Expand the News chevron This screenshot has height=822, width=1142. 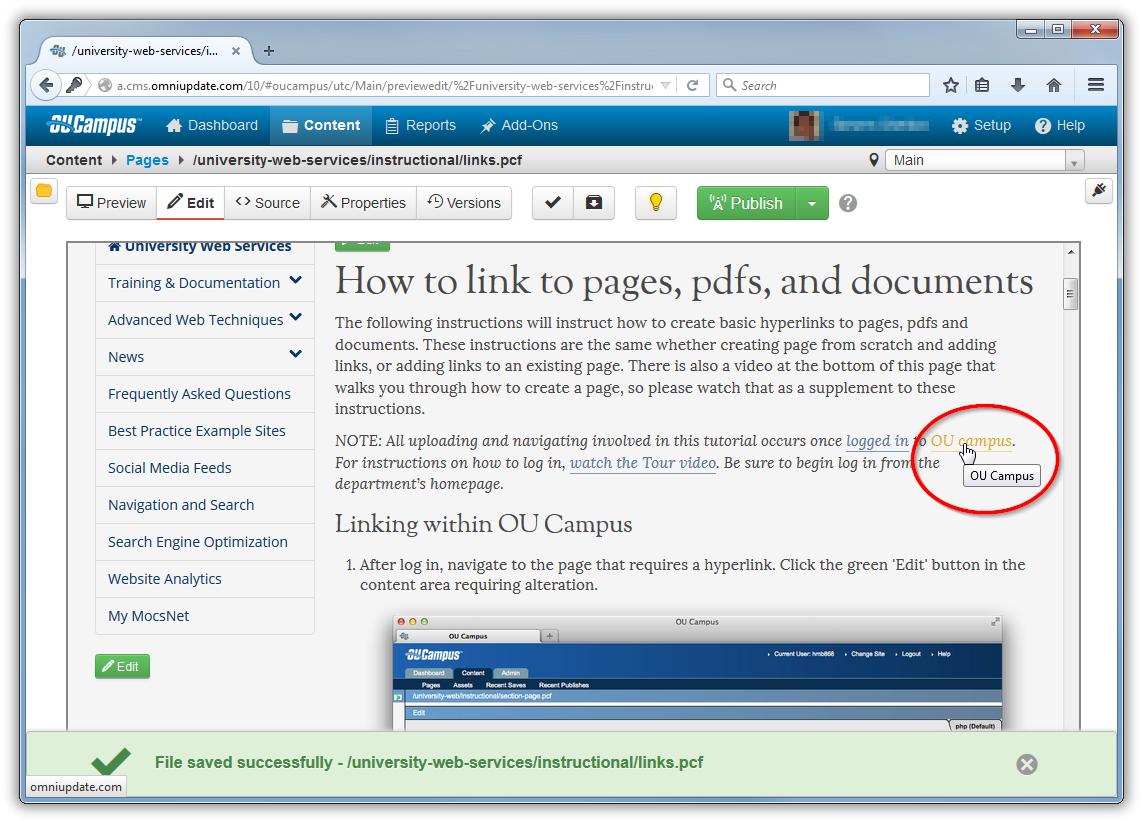(x=296, y=354)
